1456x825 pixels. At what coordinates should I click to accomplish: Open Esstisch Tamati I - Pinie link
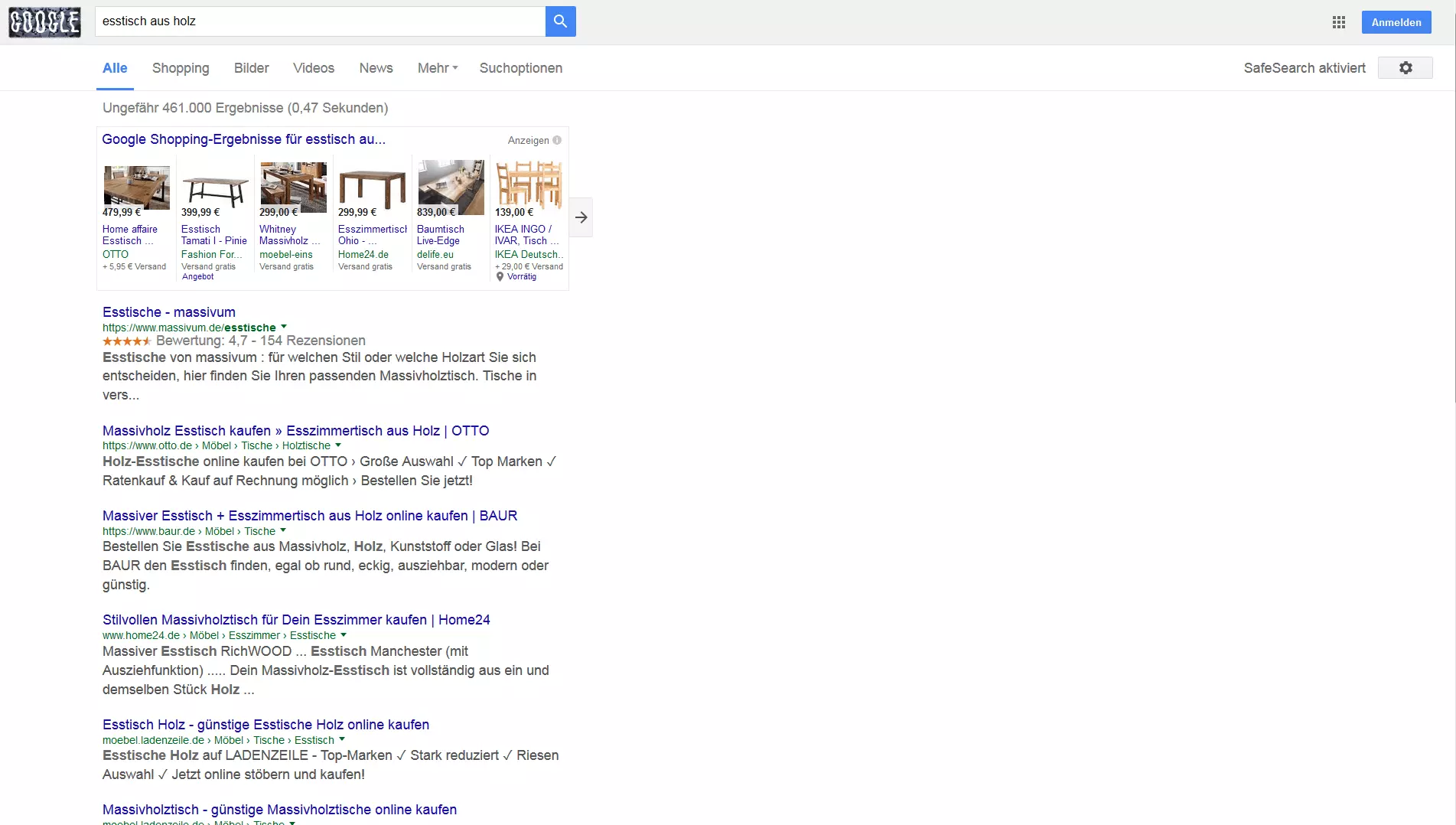(x=214, y=235)
